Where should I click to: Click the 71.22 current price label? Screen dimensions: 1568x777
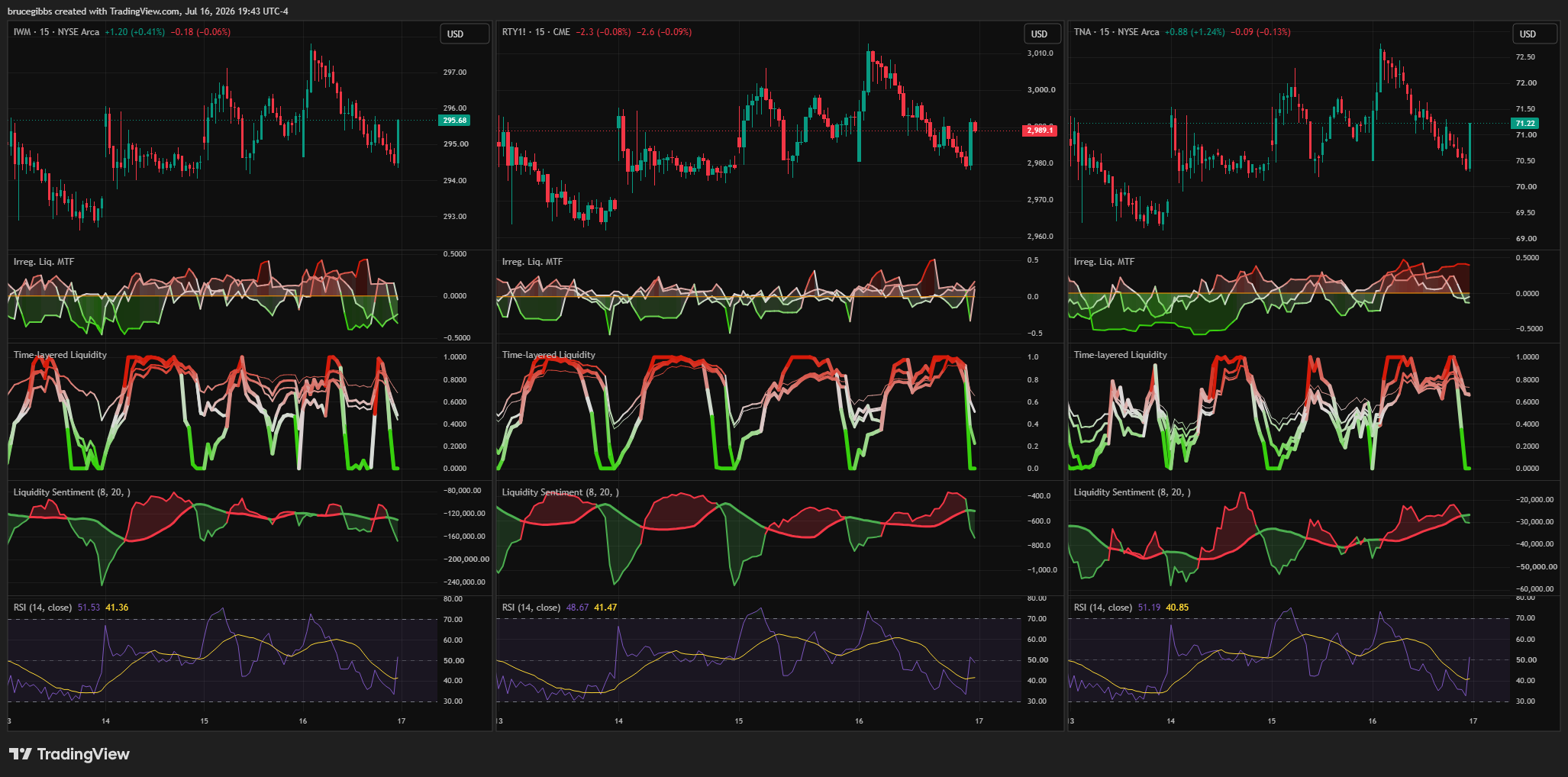coord(1525,124)
